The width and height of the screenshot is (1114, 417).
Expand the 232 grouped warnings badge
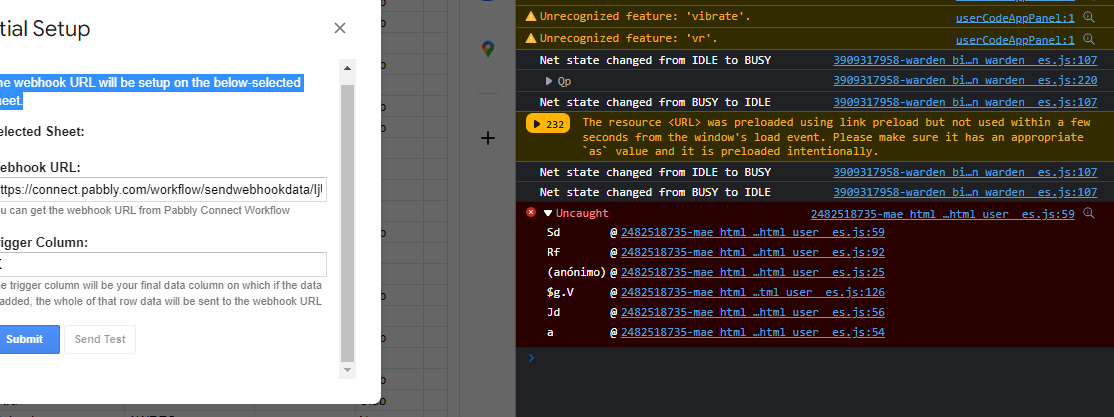click(548, 124)
